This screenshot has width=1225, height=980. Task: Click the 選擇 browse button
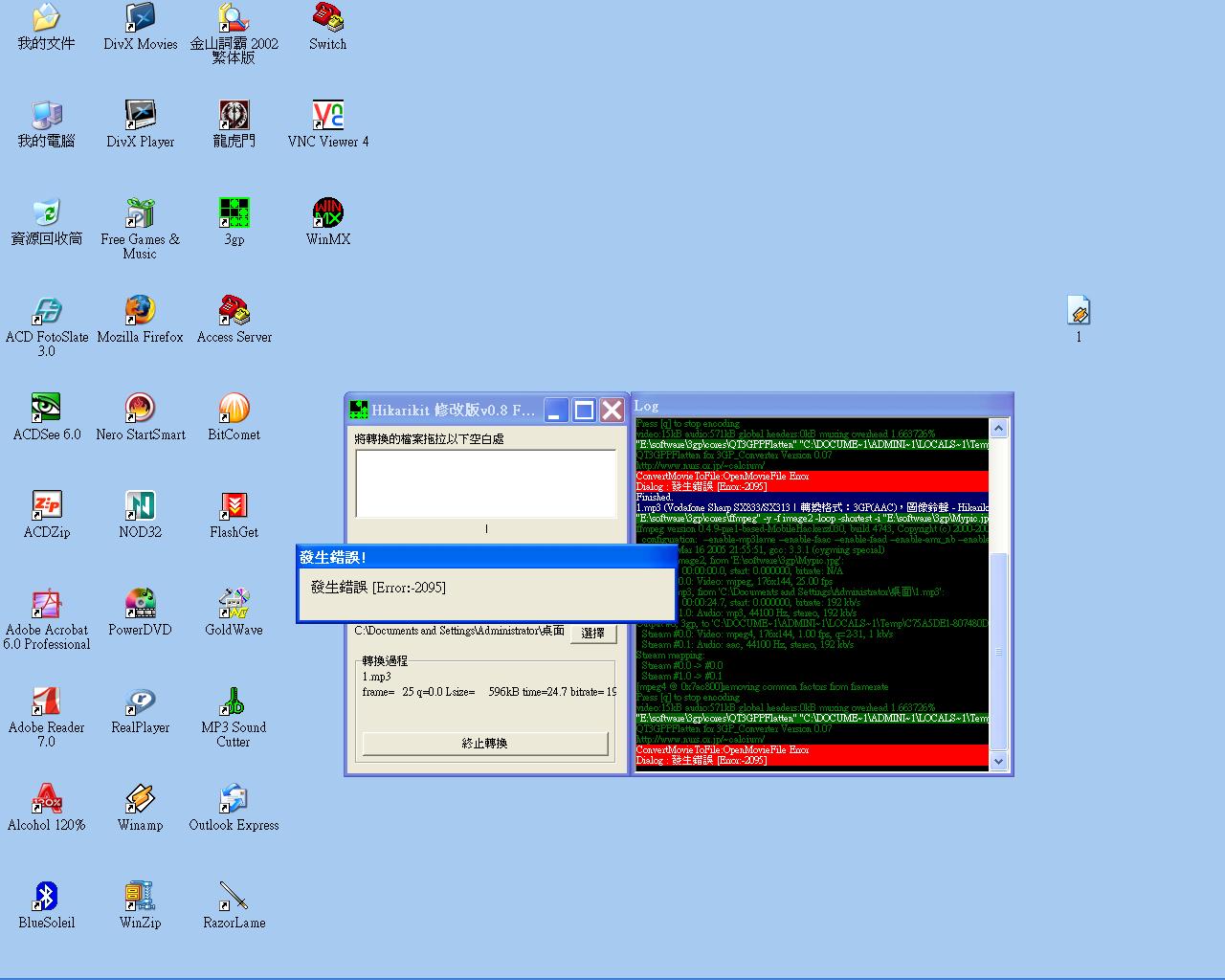[592, 633]
